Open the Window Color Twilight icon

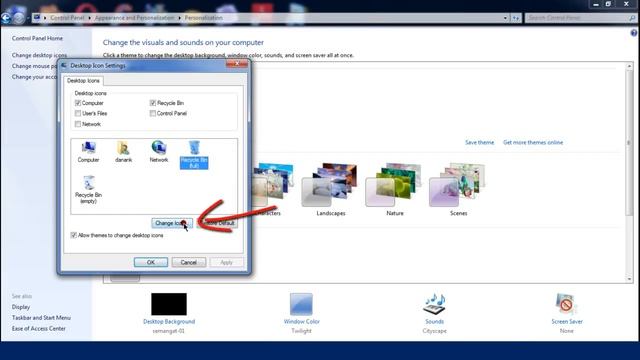pyautogui.click(x=301, y=304)
